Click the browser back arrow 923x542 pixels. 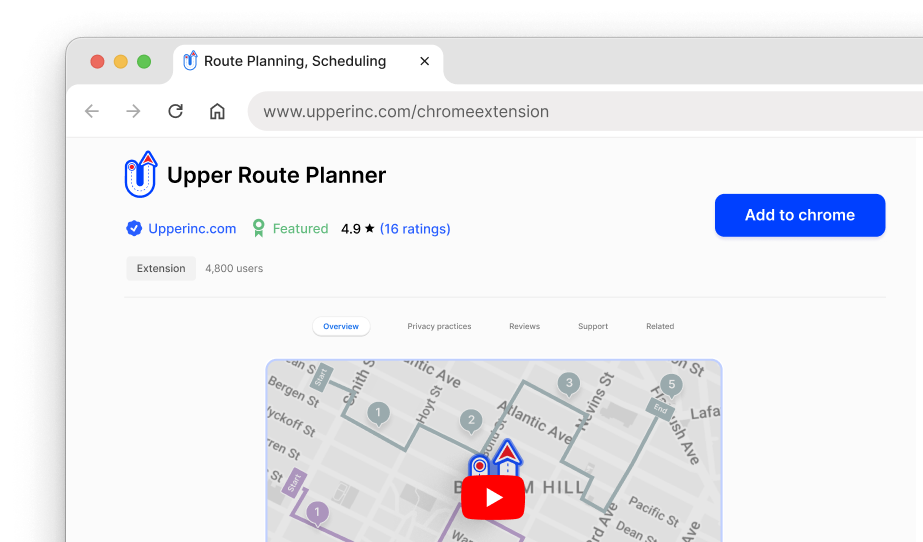pos(92,111)
